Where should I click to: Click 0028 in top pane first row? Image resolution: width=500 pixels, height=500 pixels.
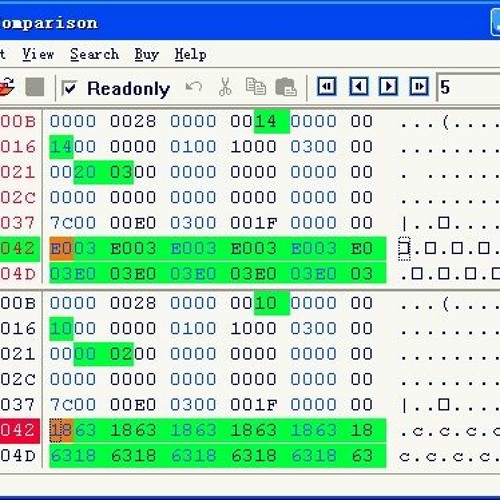point(133,121)
